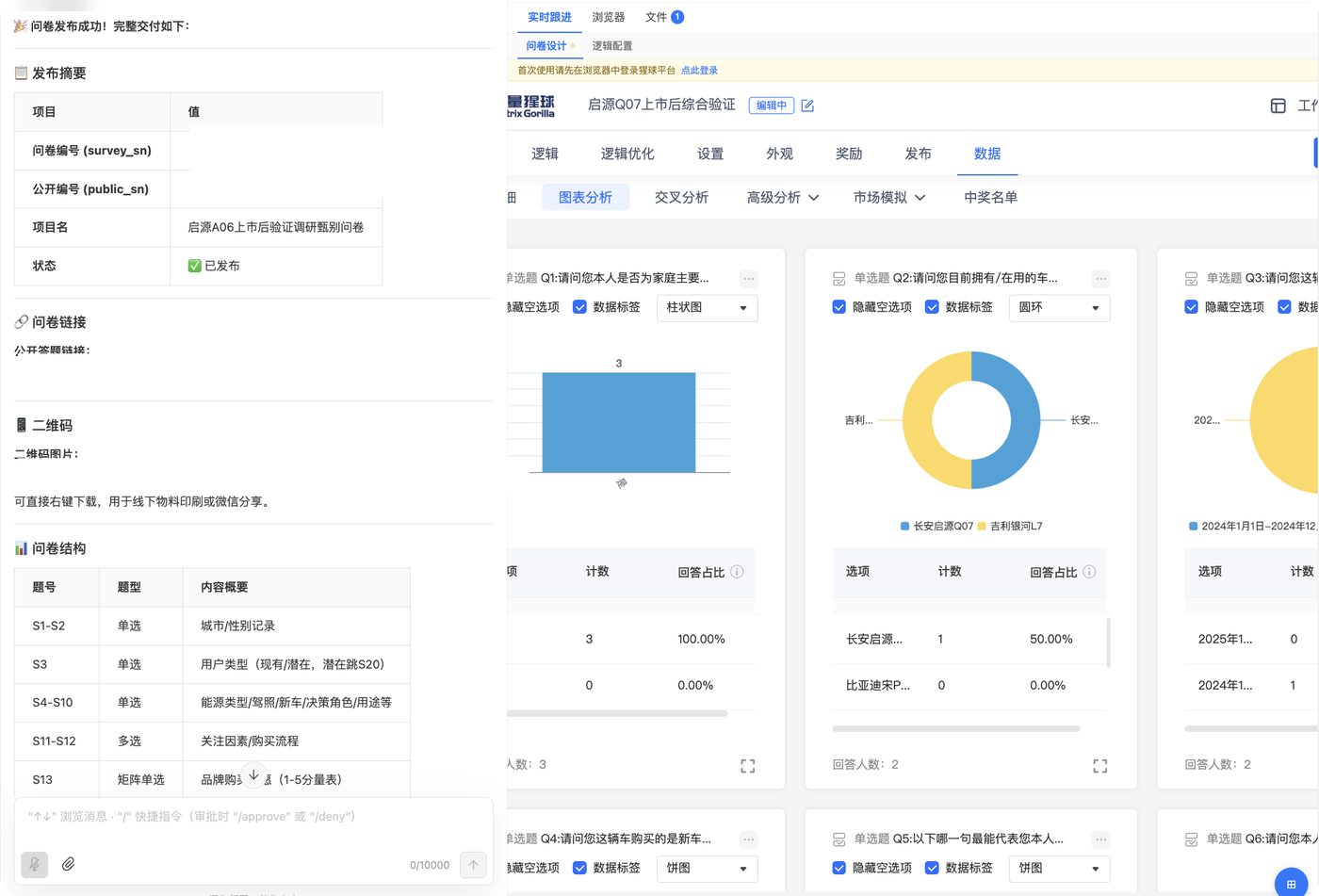The image size is (1319, 896).
Task: Uncheck 数据标签 checkbox on Q2 card
Action: click(932, 307)
